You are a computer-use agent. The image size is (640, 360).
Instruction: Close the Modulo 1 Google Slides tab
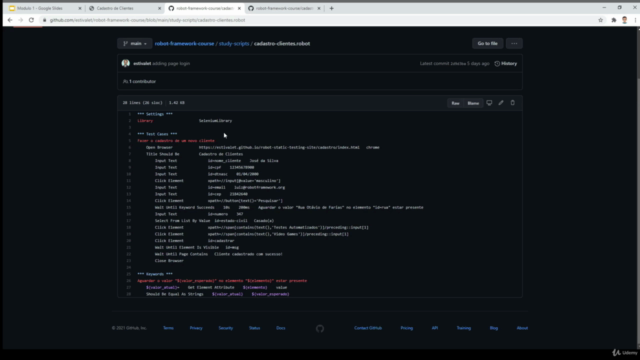pos(80,8)
